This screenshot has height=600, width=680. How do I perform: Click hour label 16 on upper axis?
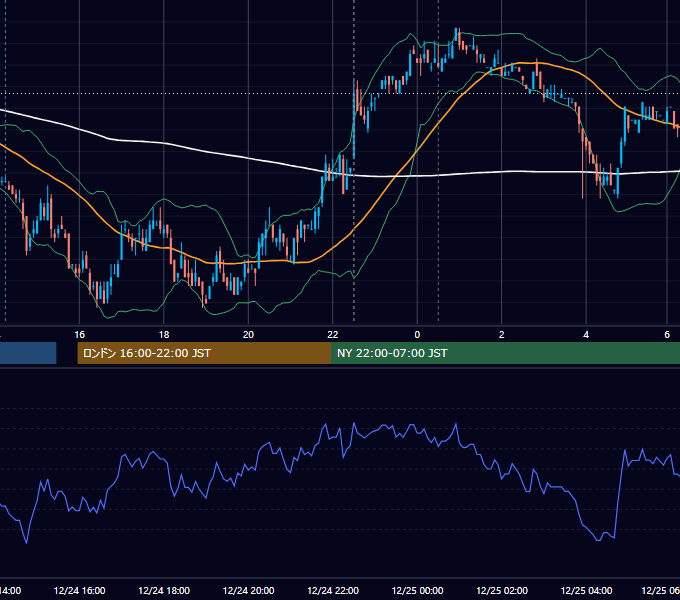point(79,335)
